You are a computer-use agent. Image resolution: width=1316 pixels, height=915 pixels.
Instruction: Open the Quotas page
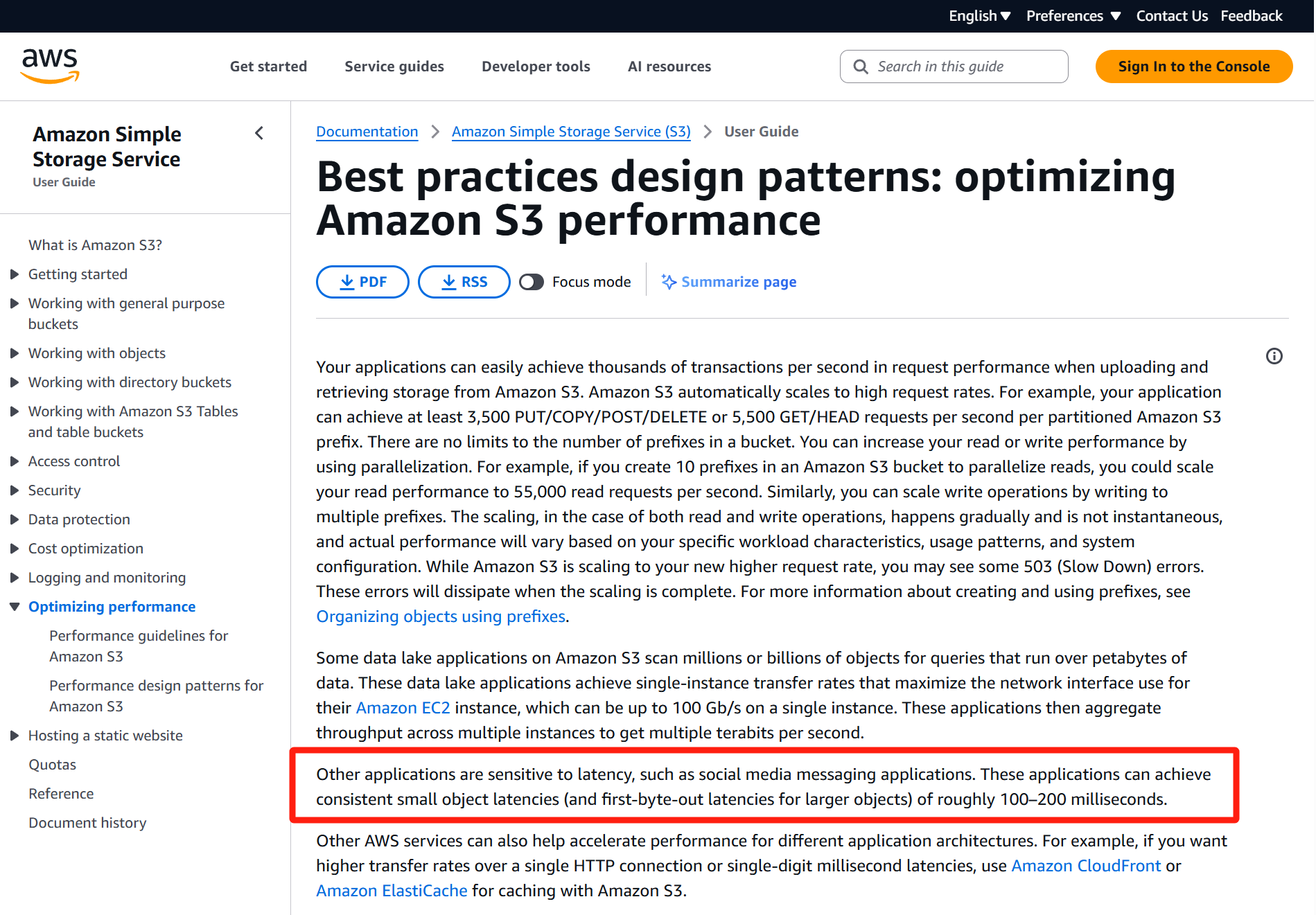coord(52,765)
